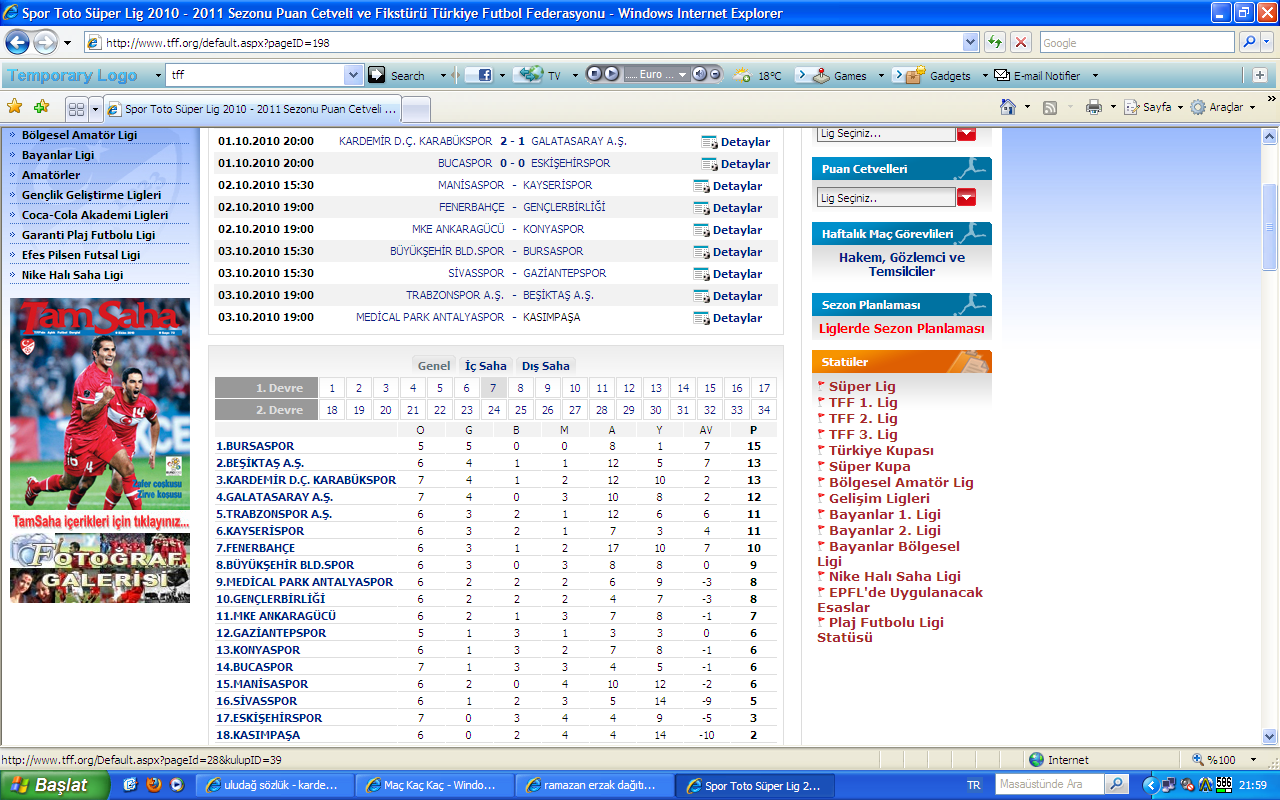Viewport: 1280px width, 800px height.
Task: Click the Spor Toto Süper Lig browser tab
Action: [x=252, y=108]
